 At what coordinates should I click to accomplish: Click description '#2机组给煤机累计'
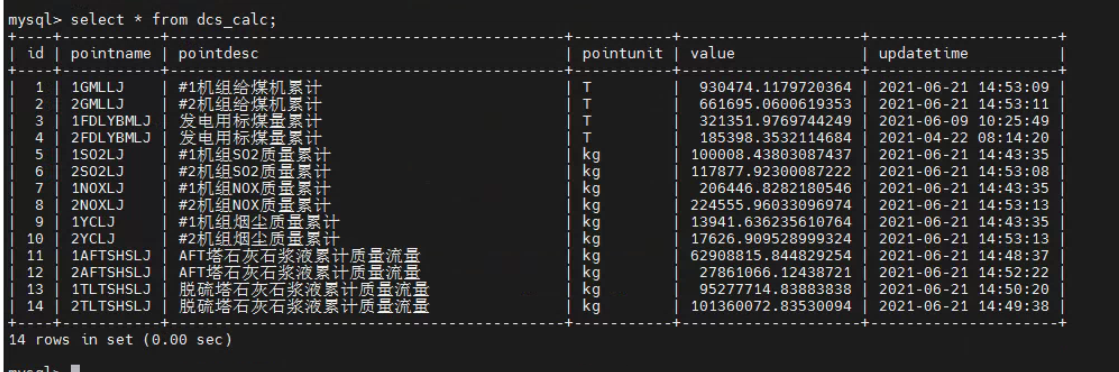pos(250,105)
